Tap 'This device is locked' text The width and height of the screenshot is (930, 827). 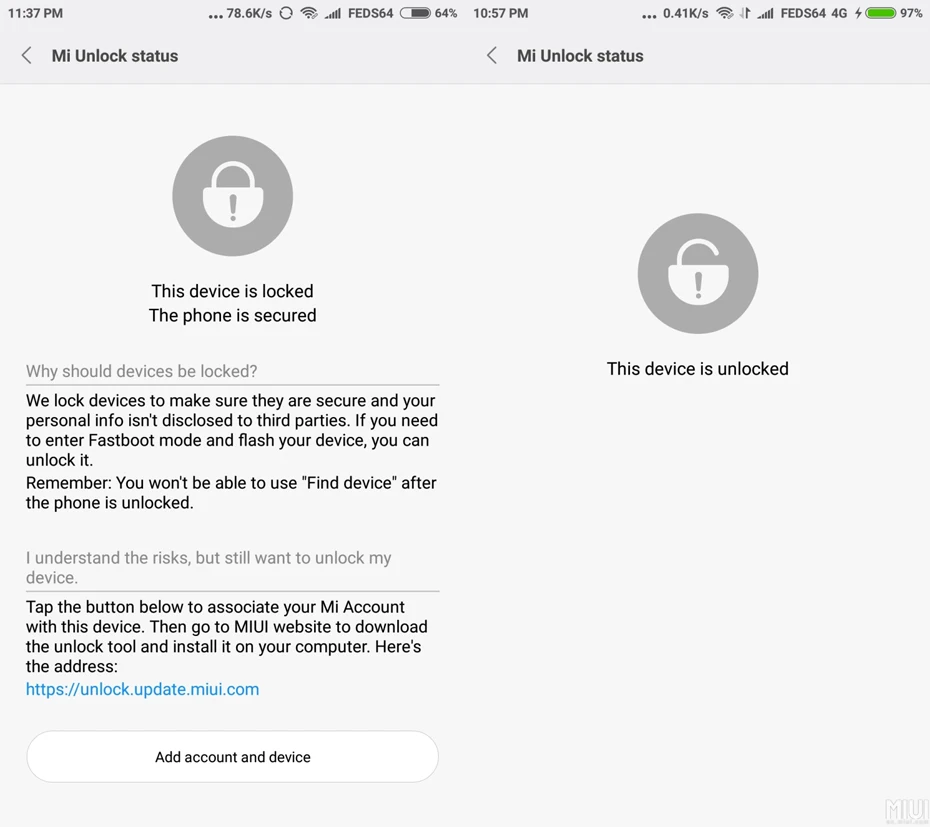232,291
